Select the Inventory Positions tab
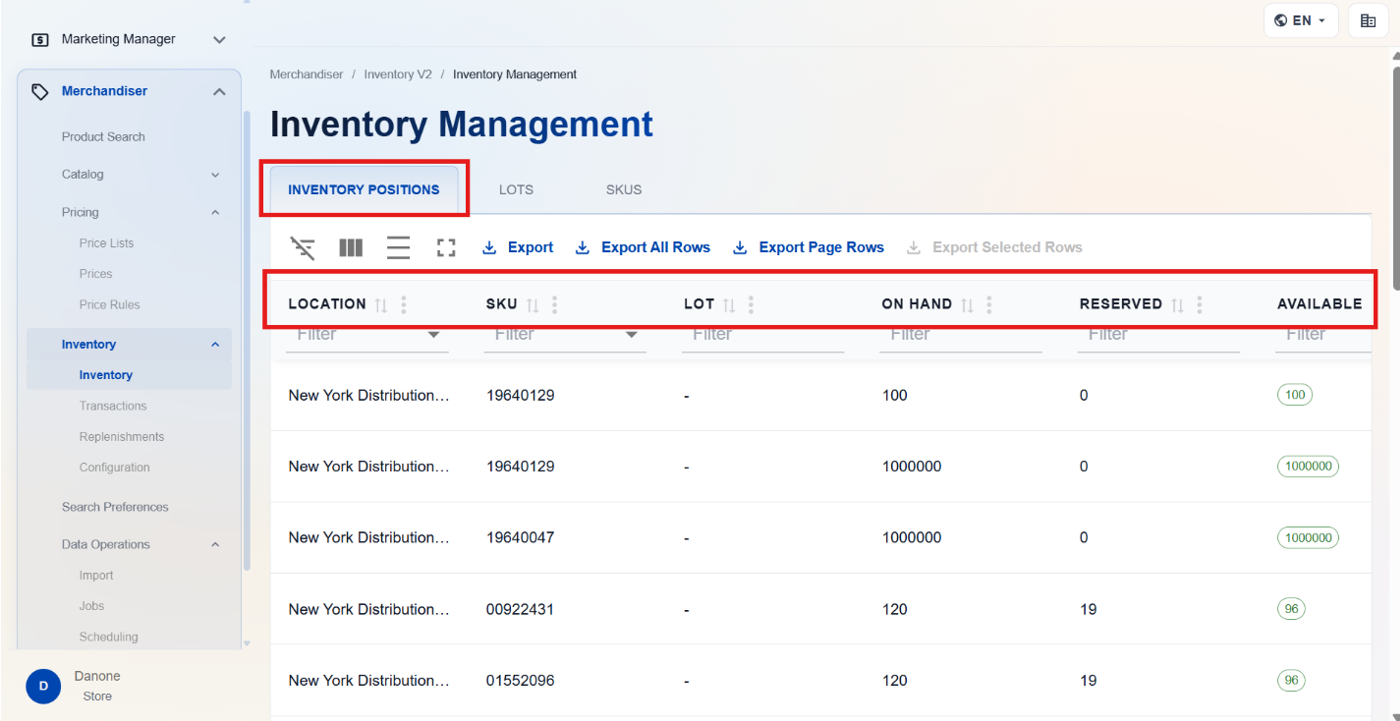Screen dimensions: 1400x721 (364, 189)
